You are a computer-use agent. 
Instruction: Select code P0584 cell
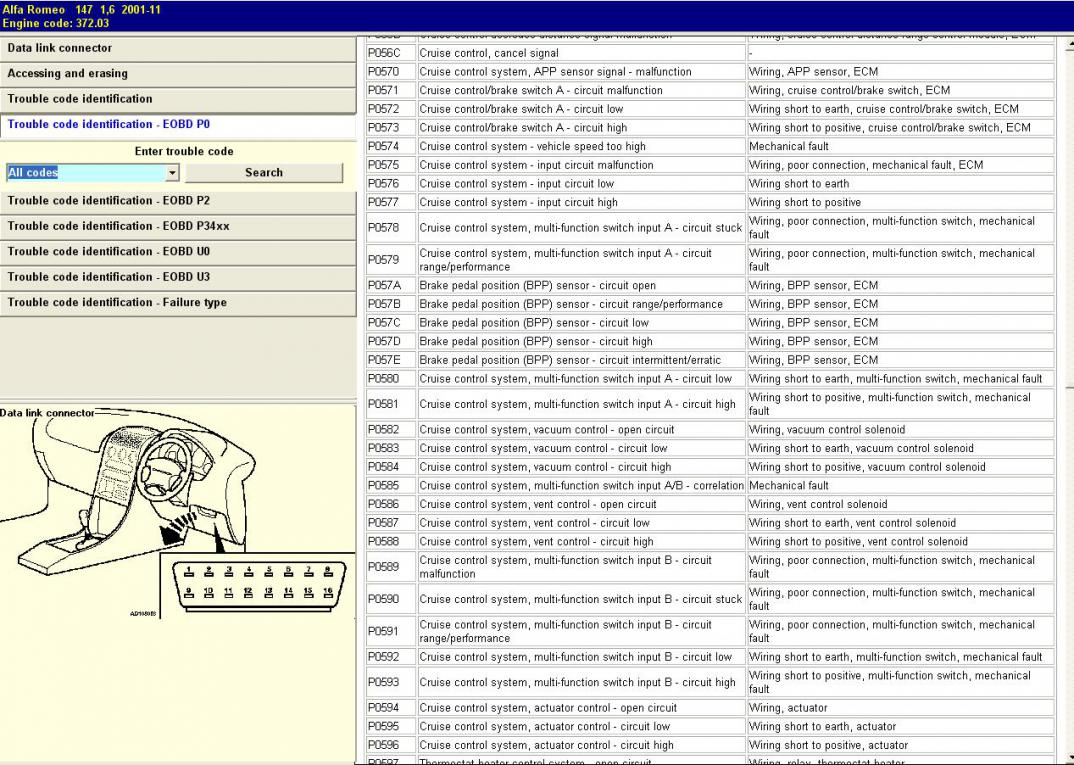tap(391, 467)
